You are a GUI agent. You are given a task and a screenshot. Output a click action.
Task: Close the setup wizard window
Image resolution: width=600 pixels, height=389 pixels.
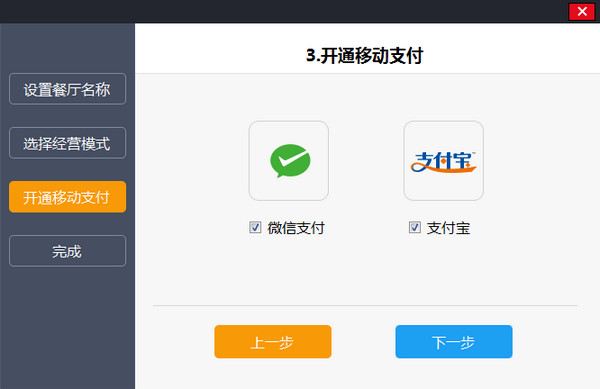582,11
